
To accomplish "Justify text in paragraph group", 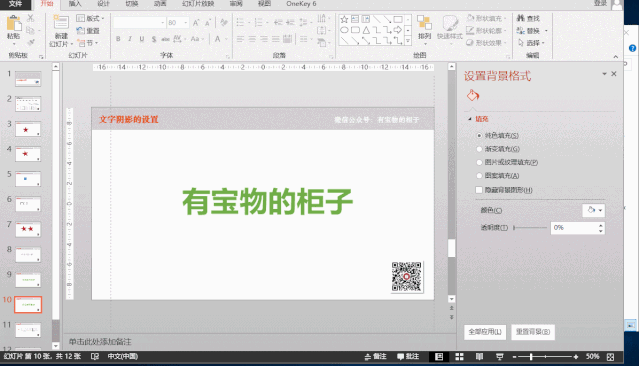I will coord(276,39).
